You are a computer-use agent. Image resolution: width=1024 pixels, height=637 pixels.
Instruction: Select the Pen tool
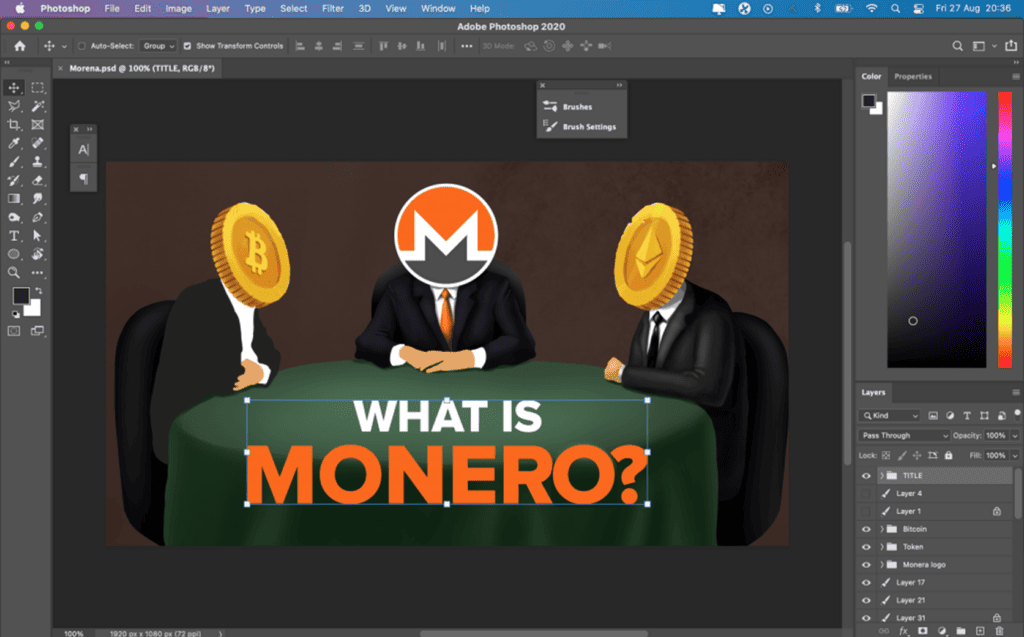(x=38, y=217)
